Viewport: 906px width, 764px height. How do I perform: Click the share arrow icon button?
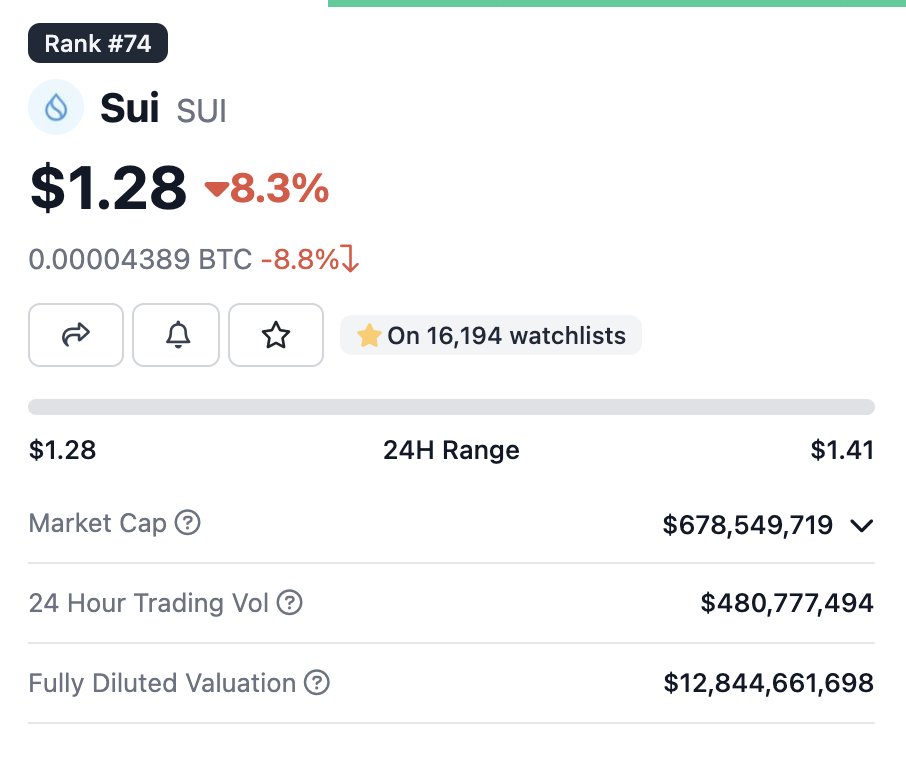click(76, 335)
